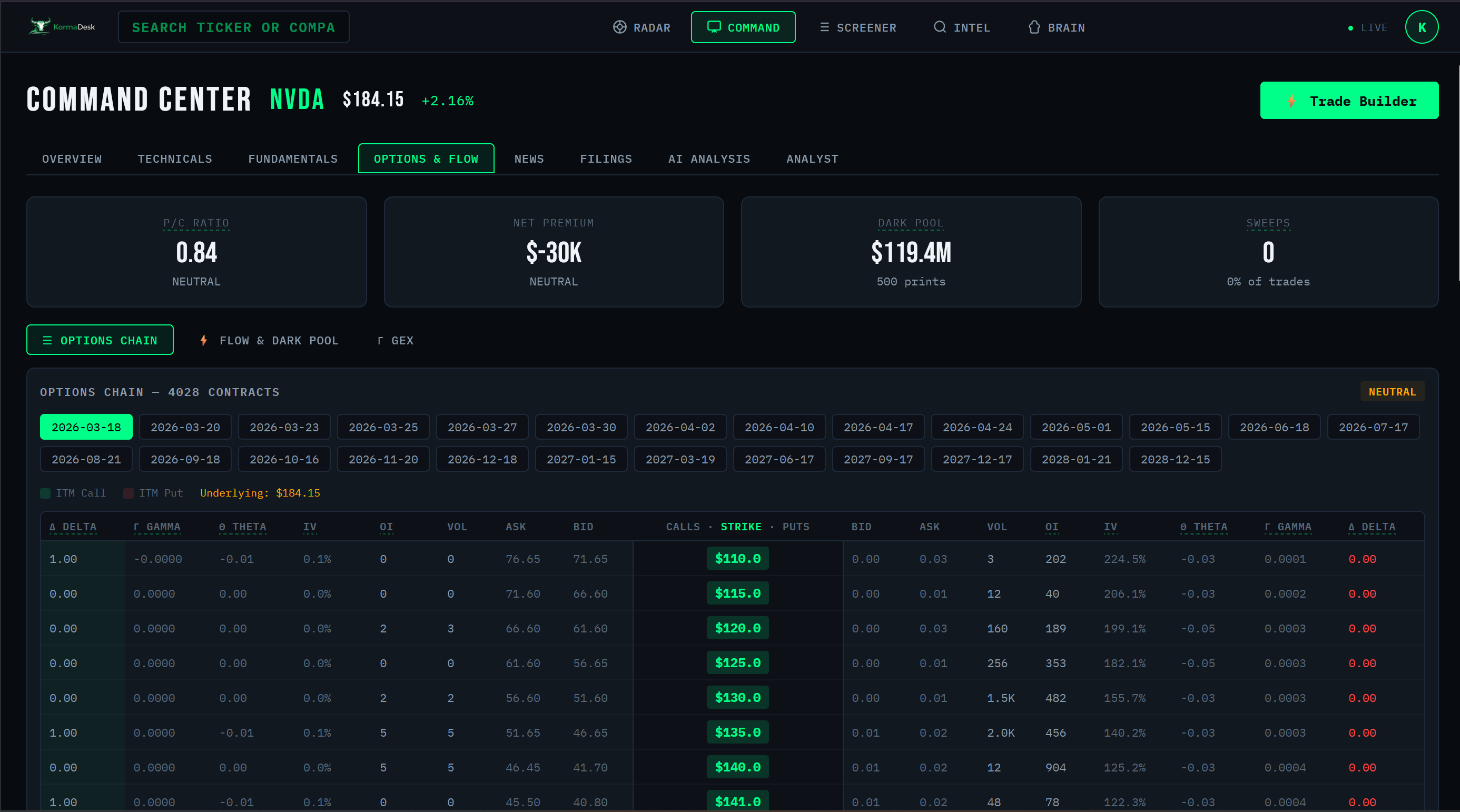Toggle the ITM Call legend indicator

coord(45,493)
